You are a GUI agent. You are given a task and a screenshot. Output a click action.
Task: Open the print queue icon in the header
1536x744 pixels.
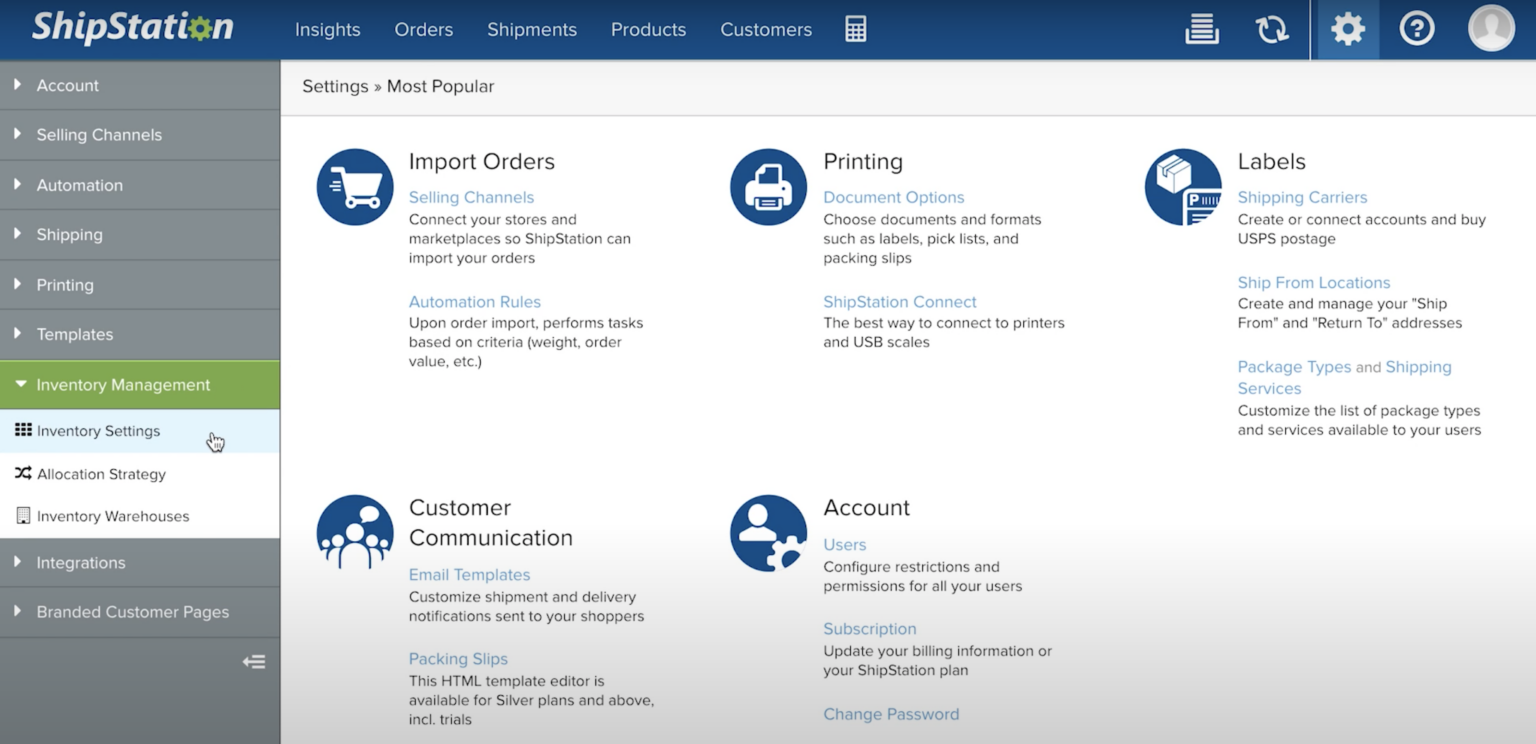pos(1201,29)
